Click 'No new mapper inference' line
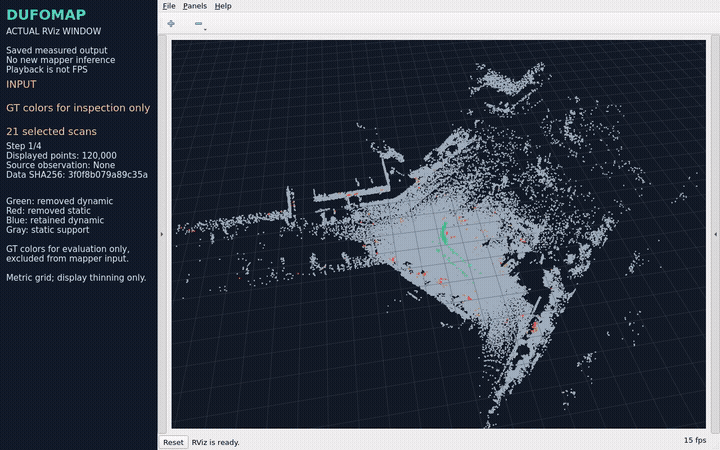The height and width of the screenshot is (450, 720). click(61, 60)
